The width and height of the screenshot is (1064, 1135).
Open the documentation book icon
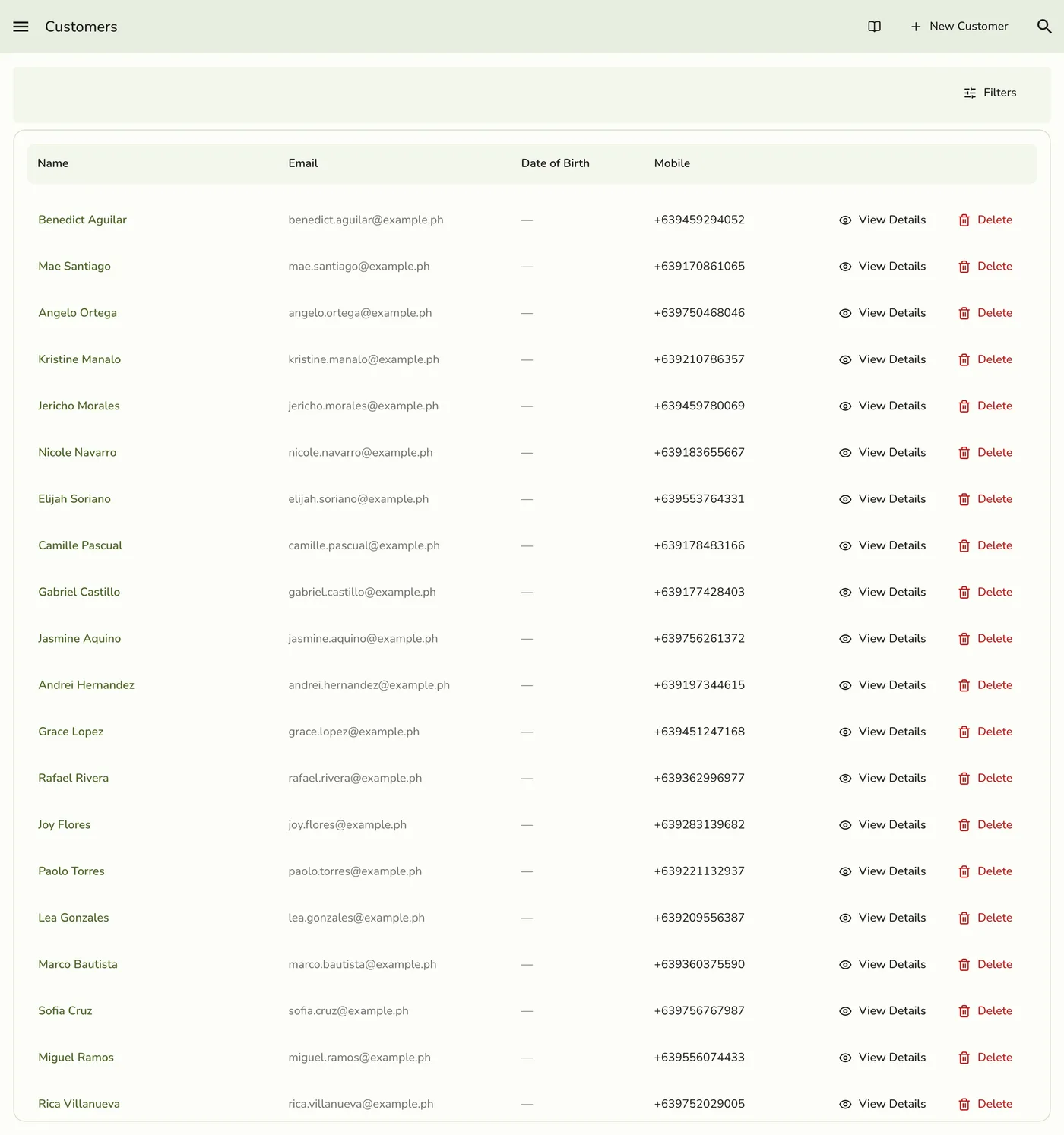tap(874, 27)
